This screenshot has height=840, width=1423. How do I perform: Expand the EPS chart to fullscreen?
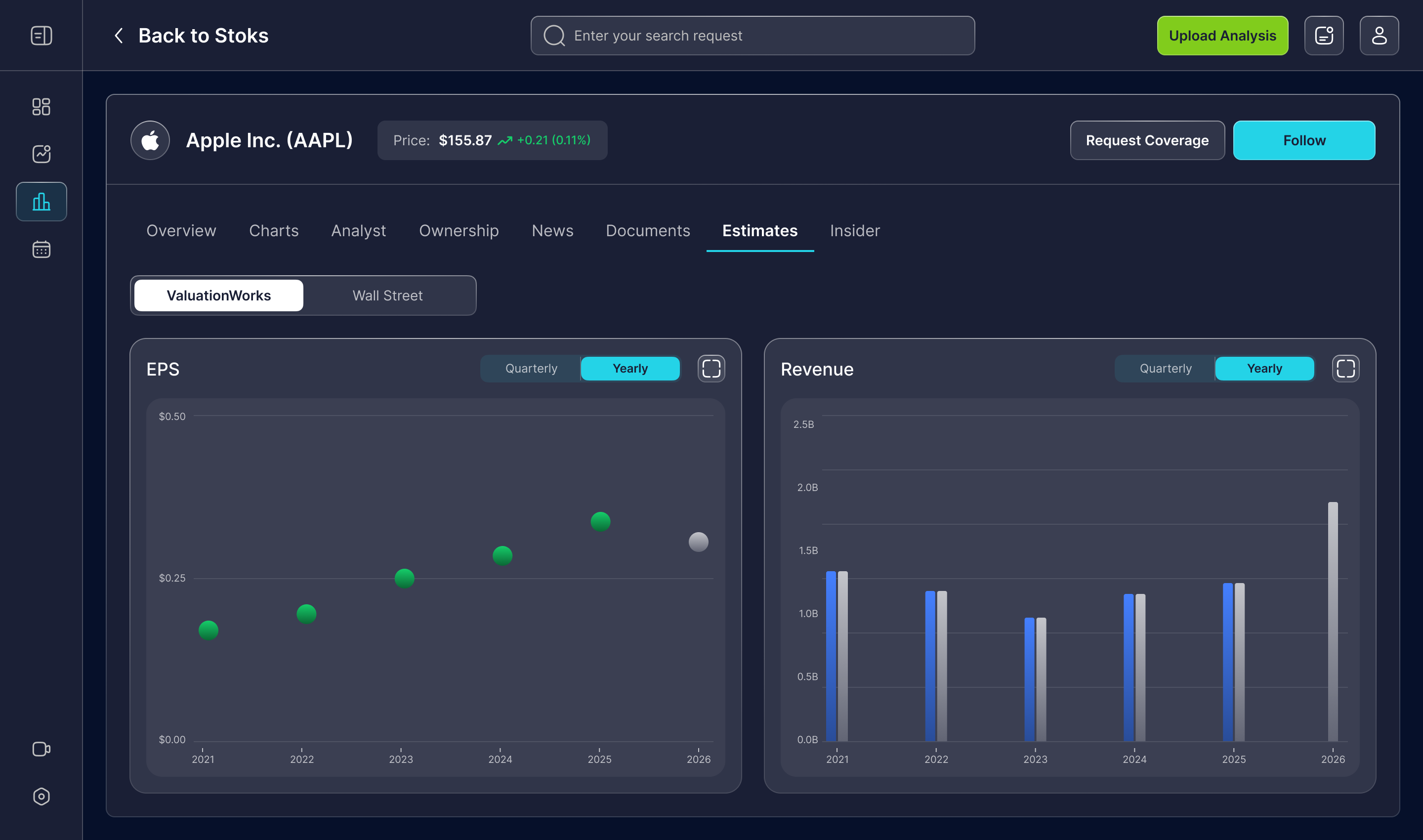[711, 369]
